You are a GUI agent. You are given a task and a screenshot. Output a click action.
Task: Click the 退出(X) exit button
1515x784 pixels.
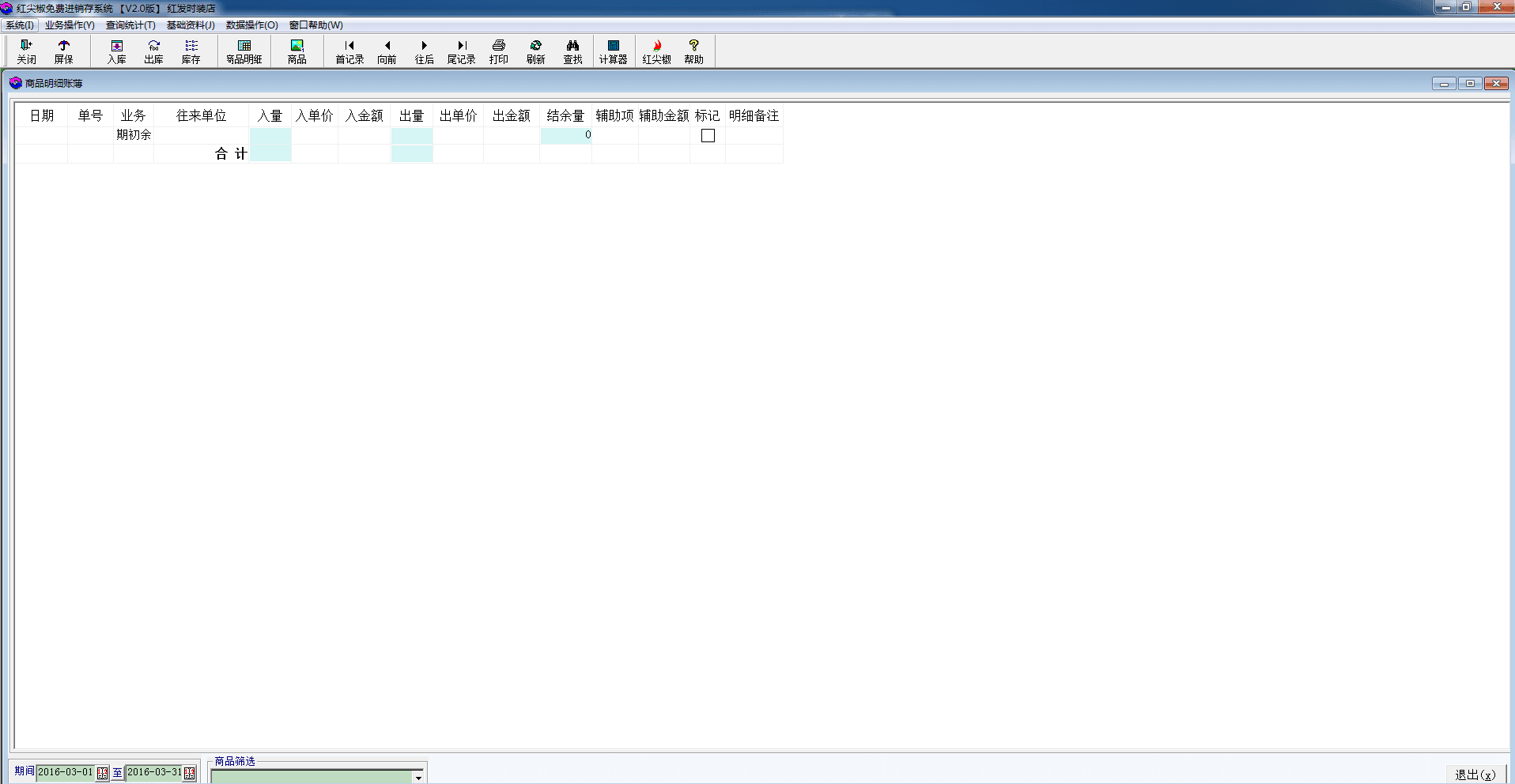click(1475, 775)
